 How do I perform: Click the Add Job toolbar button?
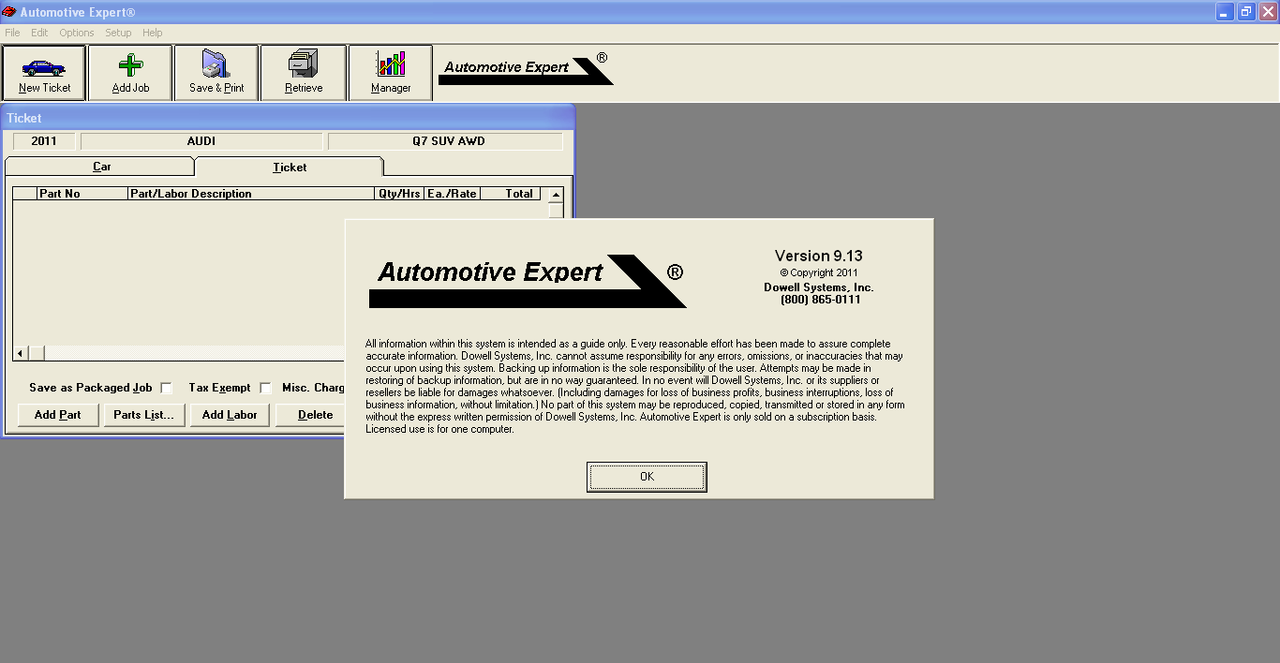pyautogui.click(x=130, y=73)
